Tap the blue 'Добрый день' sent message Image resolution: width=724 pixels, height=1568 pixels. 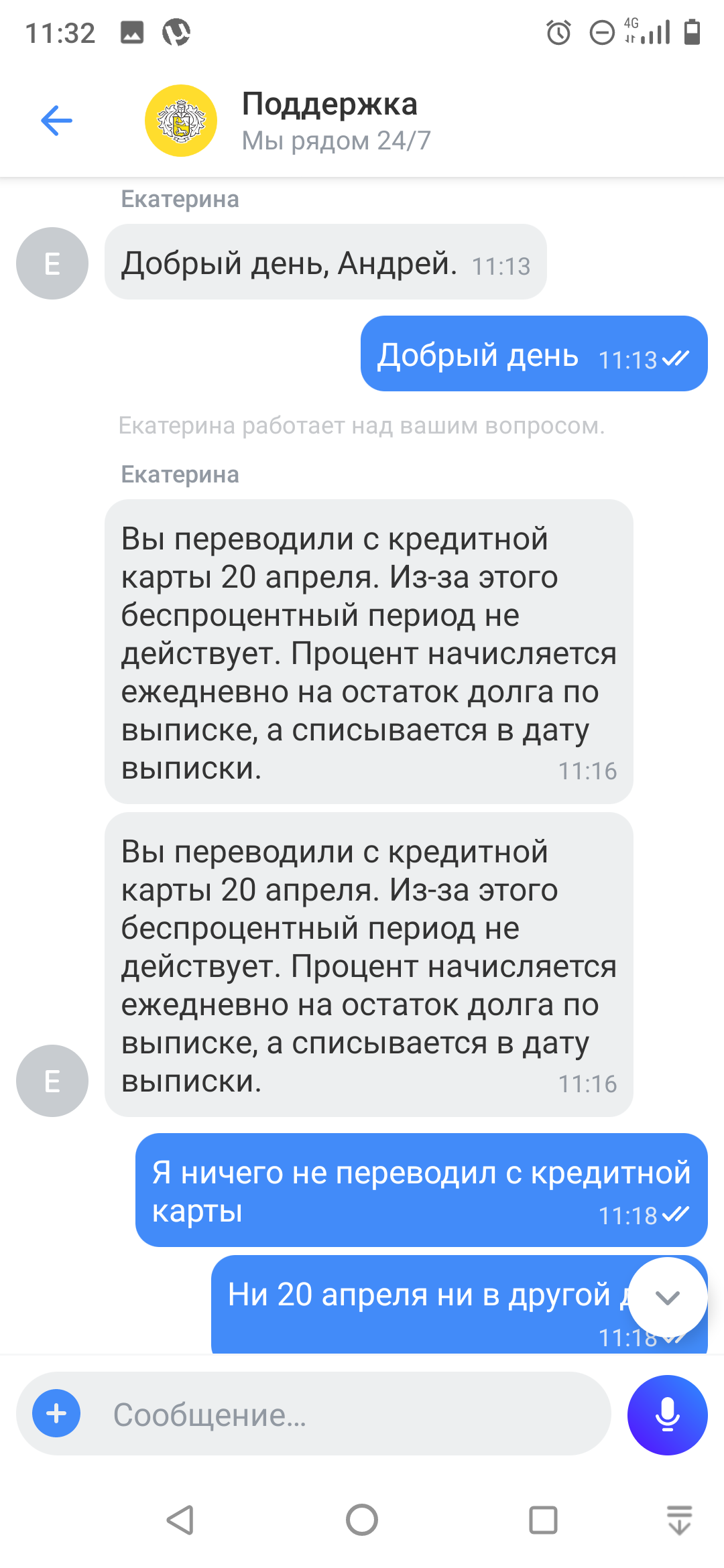(534, 354)
